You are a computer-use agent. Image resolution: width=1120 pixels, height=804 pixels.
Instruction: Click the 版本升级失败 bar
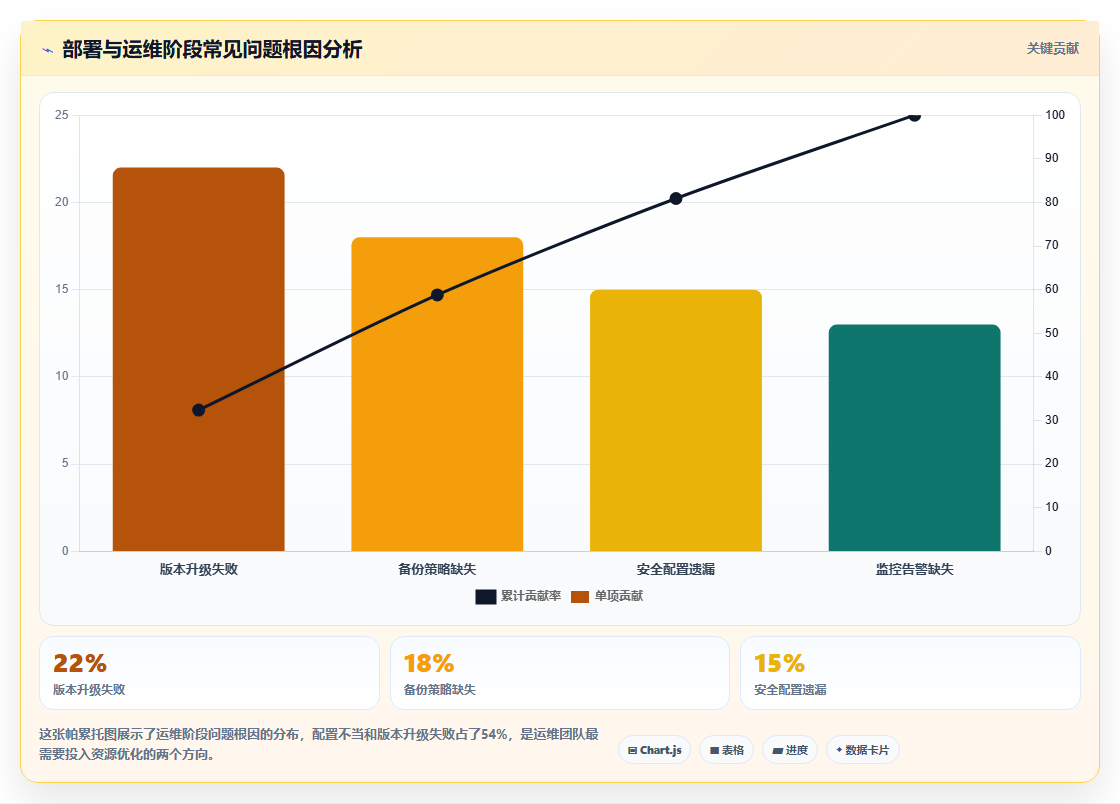coord(199,359)
